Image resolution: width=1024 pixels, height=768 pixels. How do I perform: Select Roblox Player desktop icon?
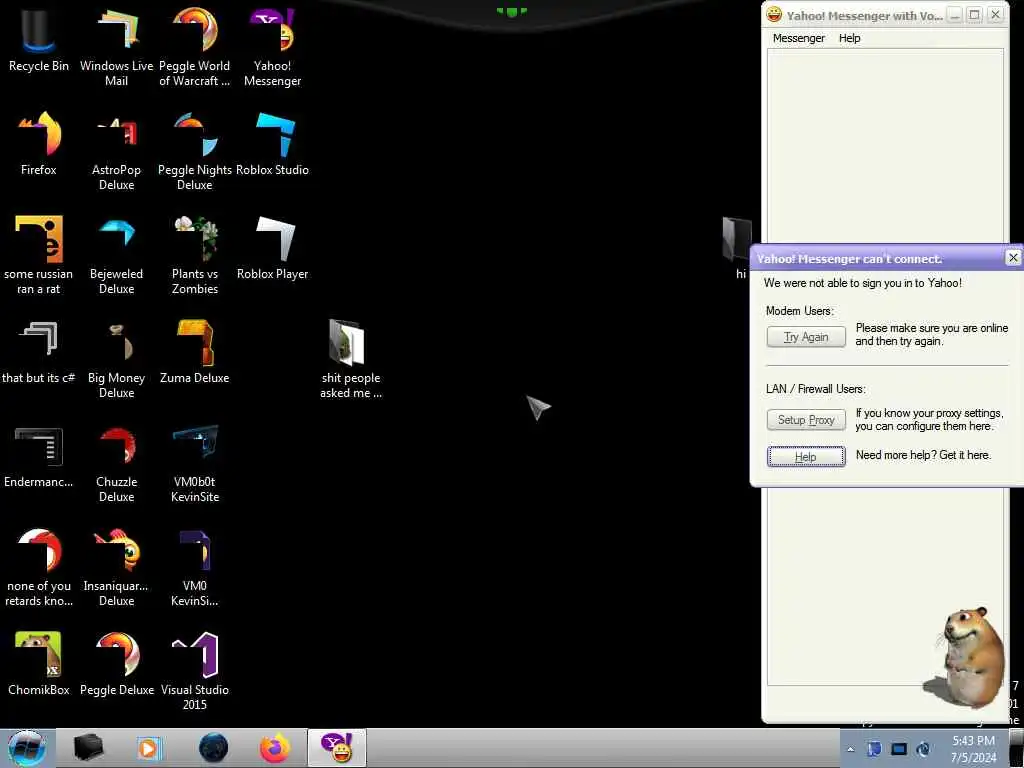(x=272, y=248)
